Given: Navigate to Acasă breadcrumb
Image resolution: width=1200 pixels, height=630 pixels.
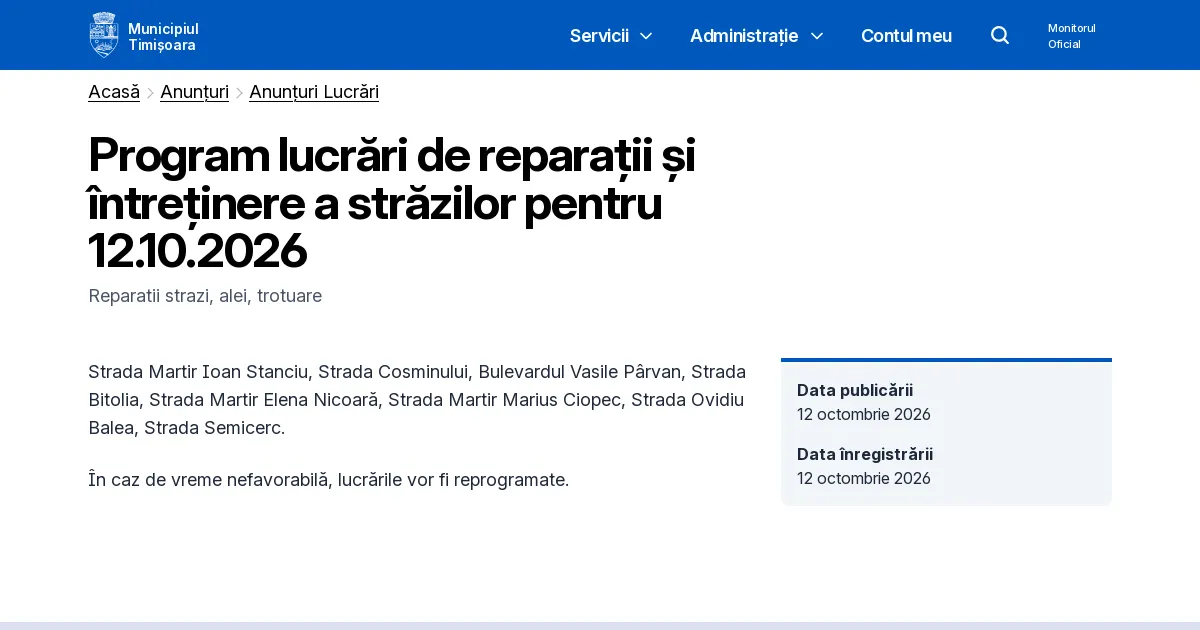Looking at the screenshot, I should point(114,92).
